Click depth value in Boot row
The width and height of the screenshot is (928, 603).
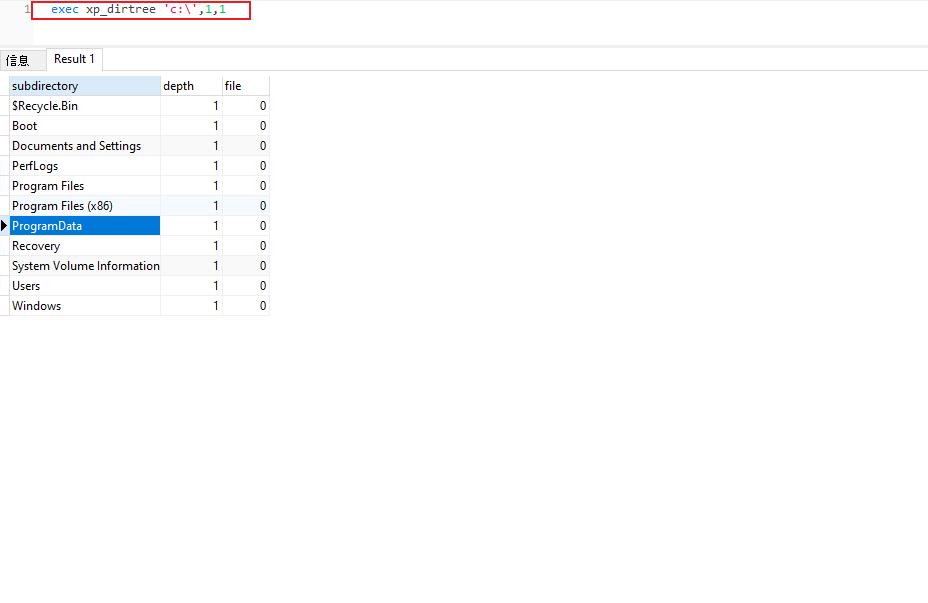[x=191, y=126]
